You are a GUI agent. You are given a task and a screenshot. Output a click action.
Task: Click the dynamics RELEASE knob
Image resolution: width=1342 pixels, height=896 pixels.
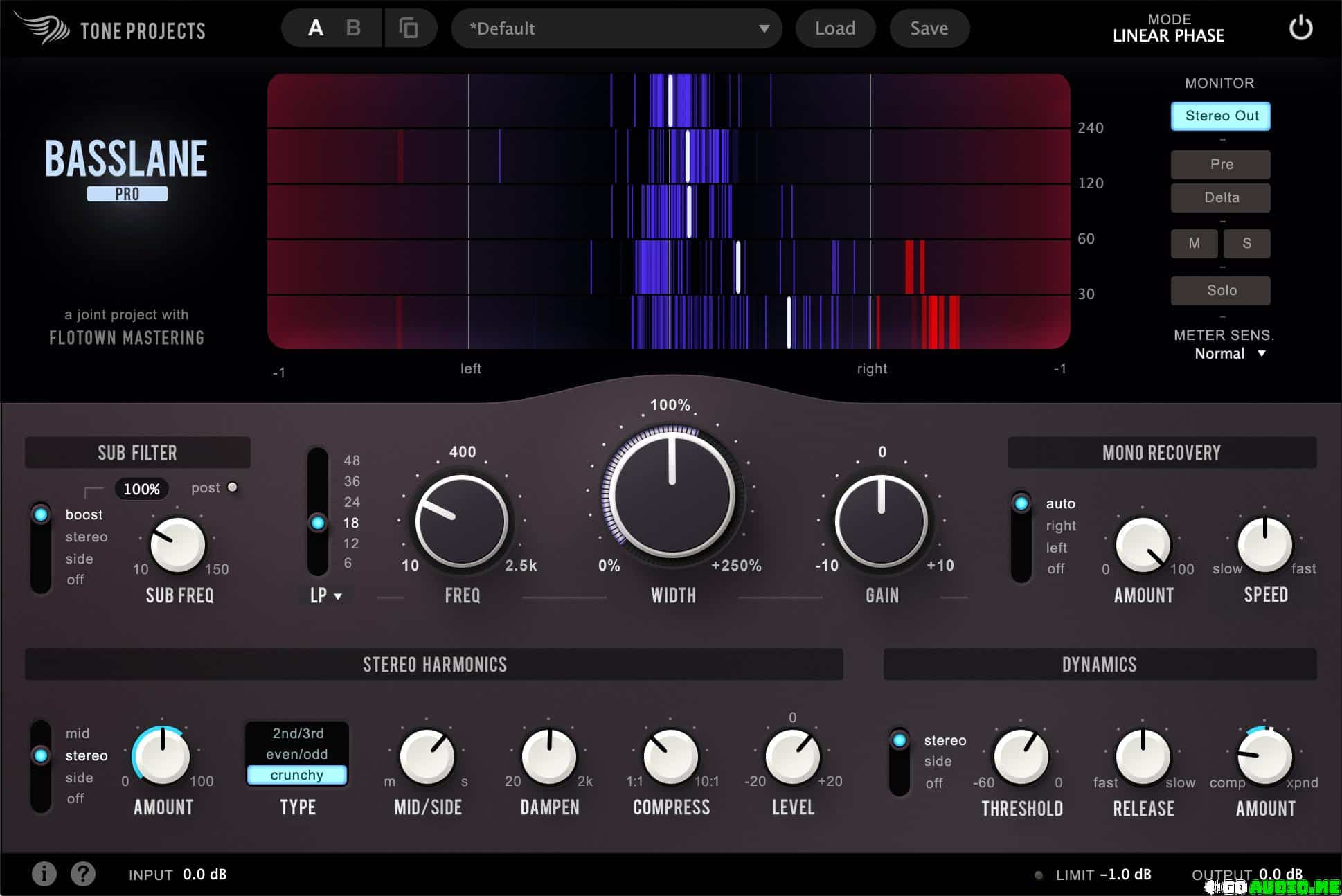1143,756
